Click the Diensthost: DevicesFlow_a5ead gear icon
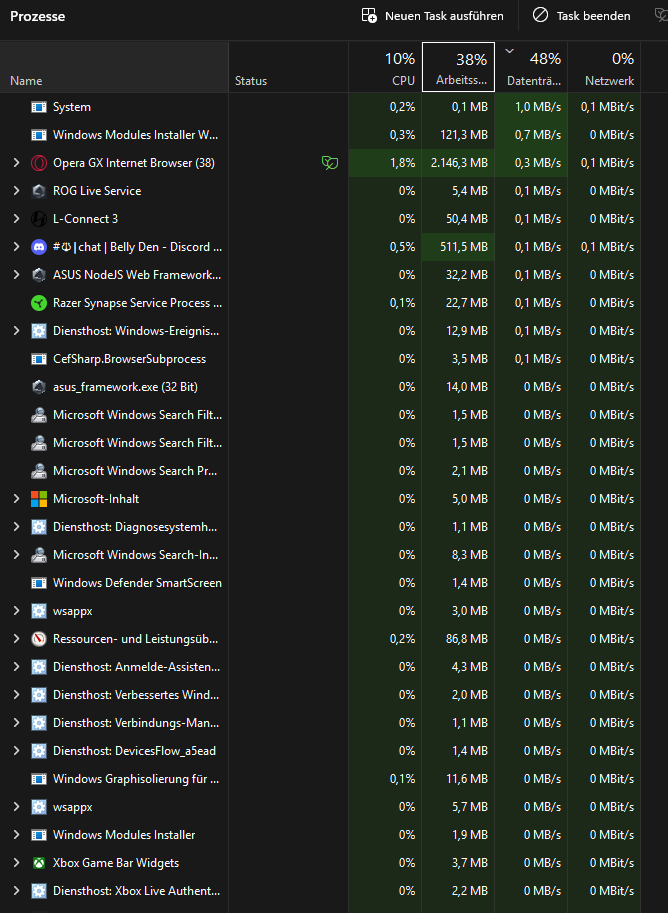Viewport: 668px width, 913px height. 38,751
